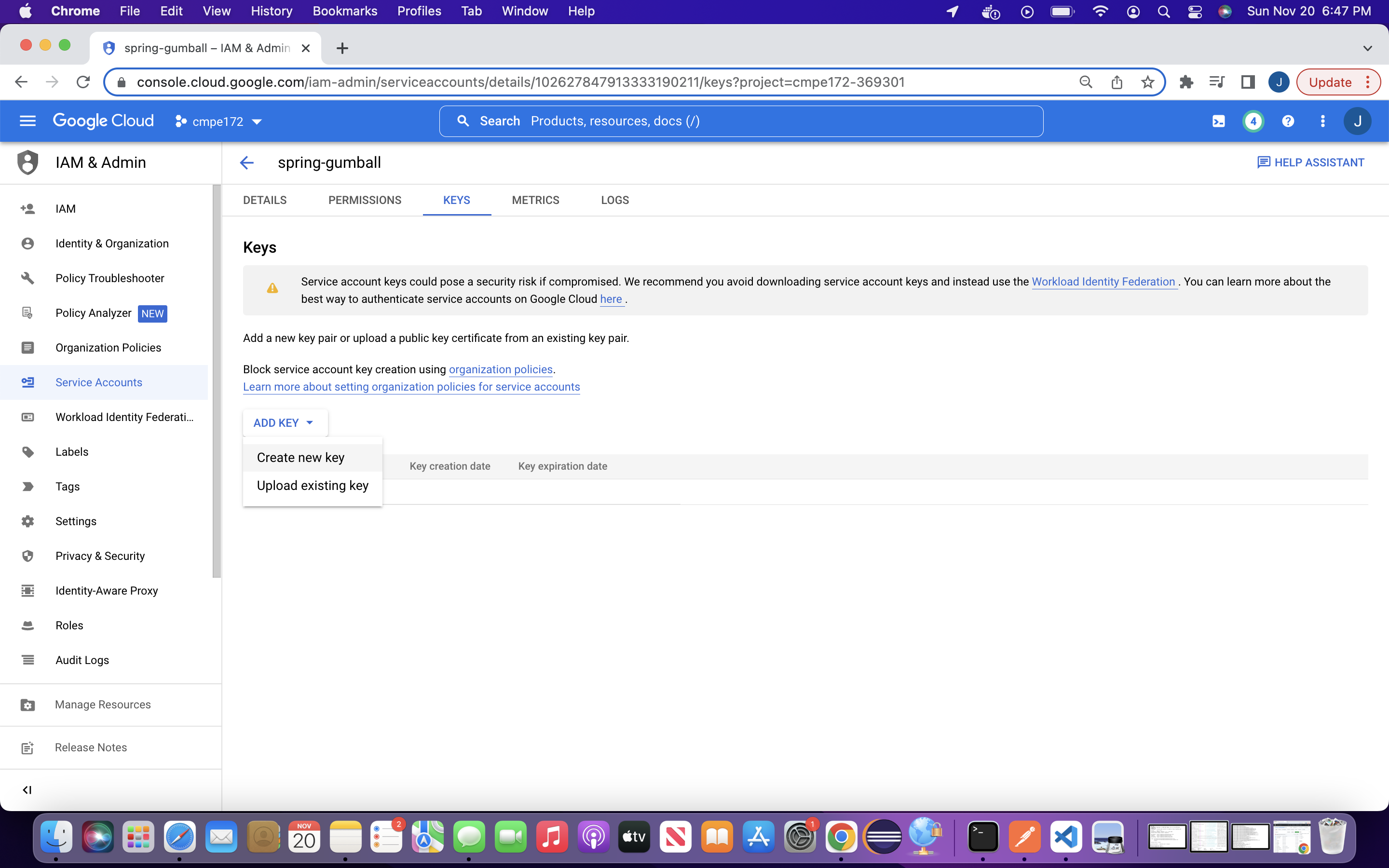This screenshot has width=1389, height=868.
Task: Open the Google Cloud hamburger navigation menu
Action: point(27,121)
